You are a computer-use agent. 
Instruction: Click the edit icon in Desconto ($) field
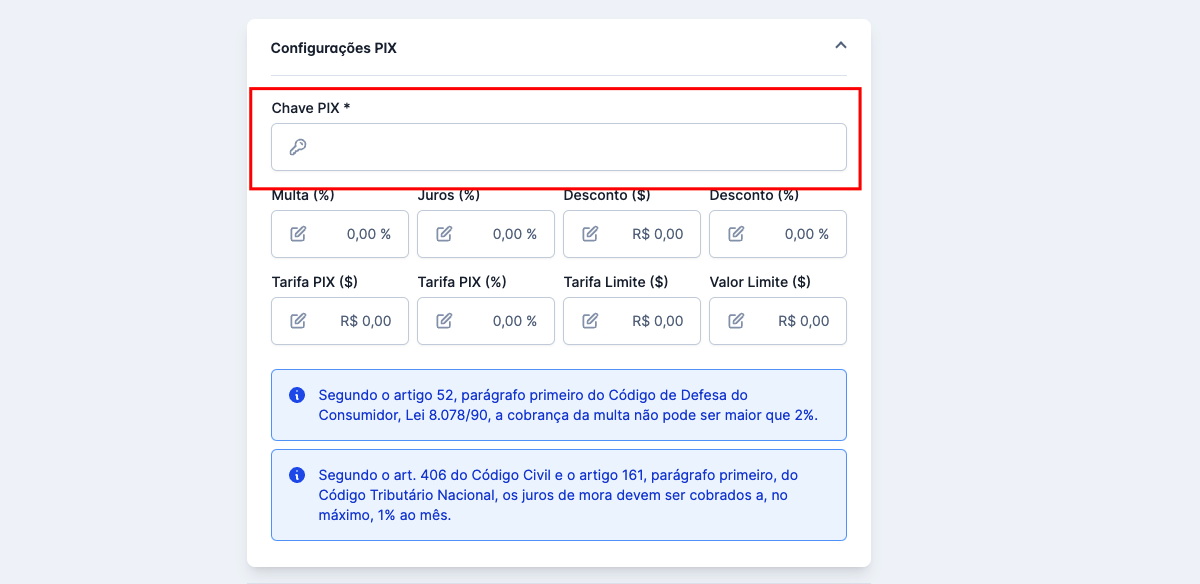588,233
